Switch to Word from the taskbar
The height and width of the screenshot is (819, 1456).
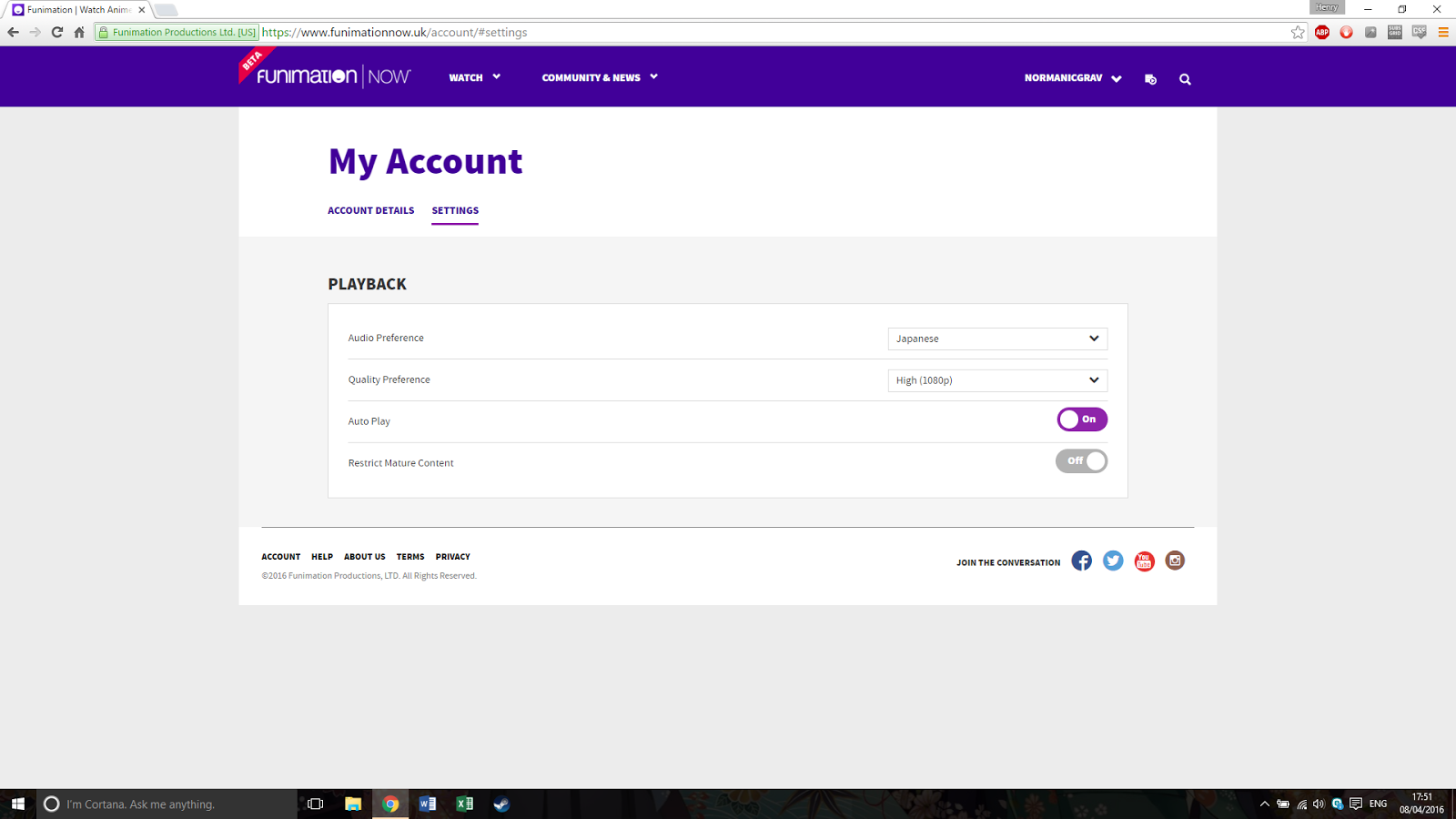tap(428, 804)
